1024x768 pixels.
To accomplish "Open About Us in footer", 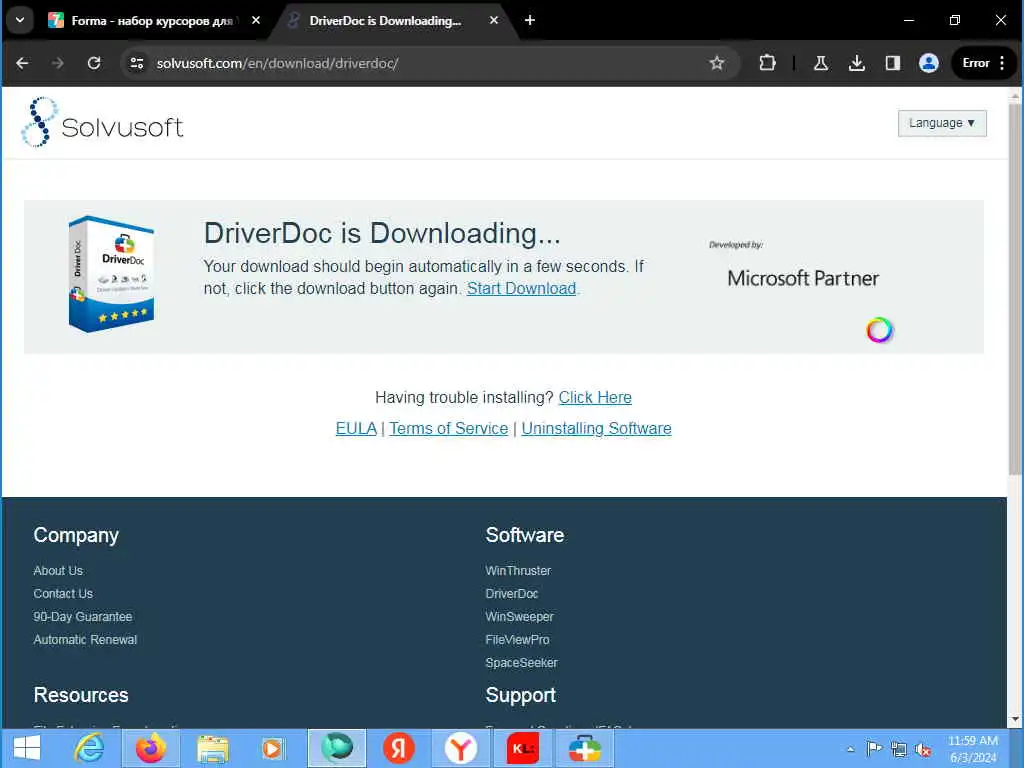I will (x=58, y=571).
